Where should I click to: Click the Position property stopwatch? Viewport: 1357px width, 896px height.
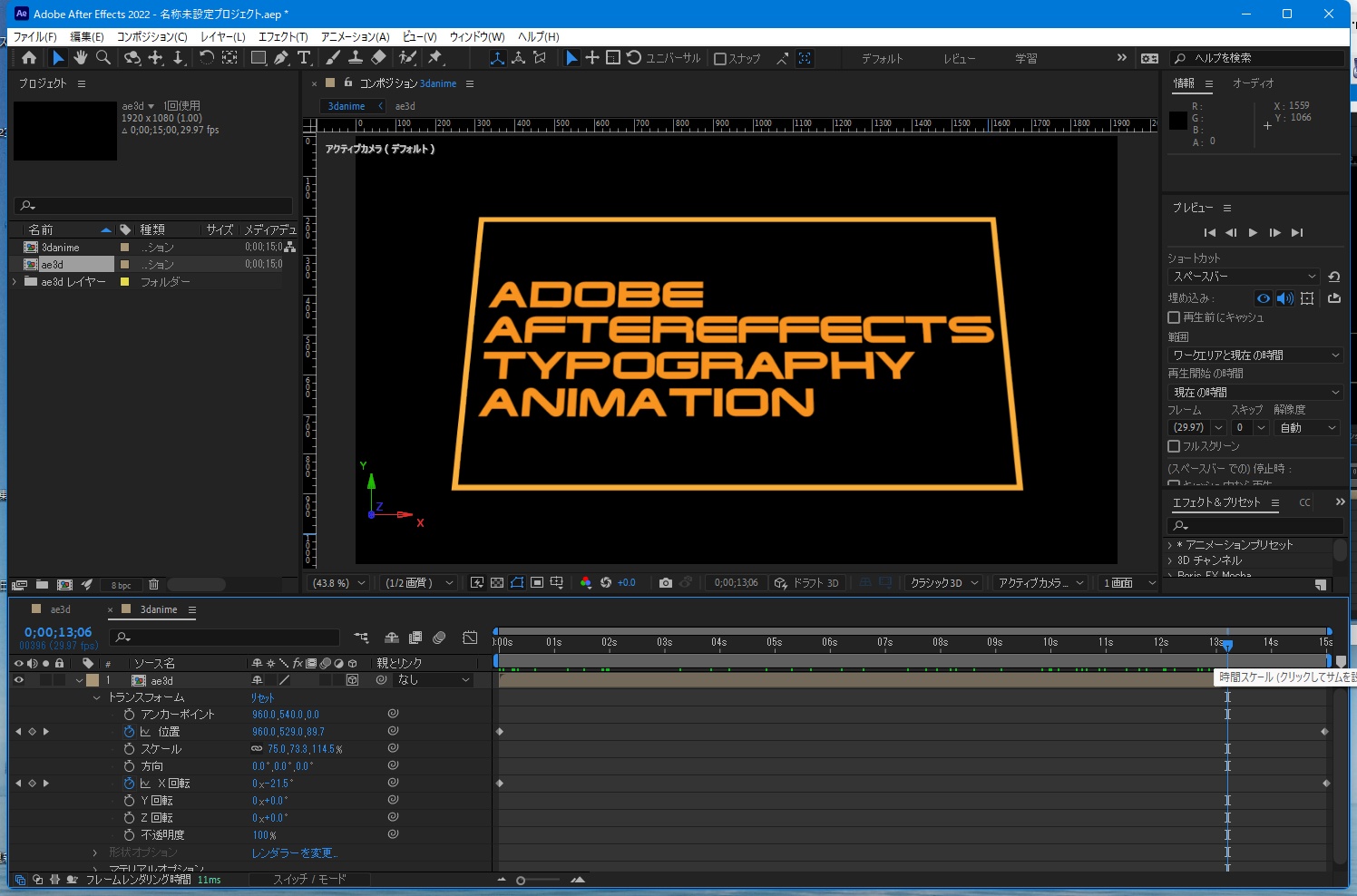(129, 732)
